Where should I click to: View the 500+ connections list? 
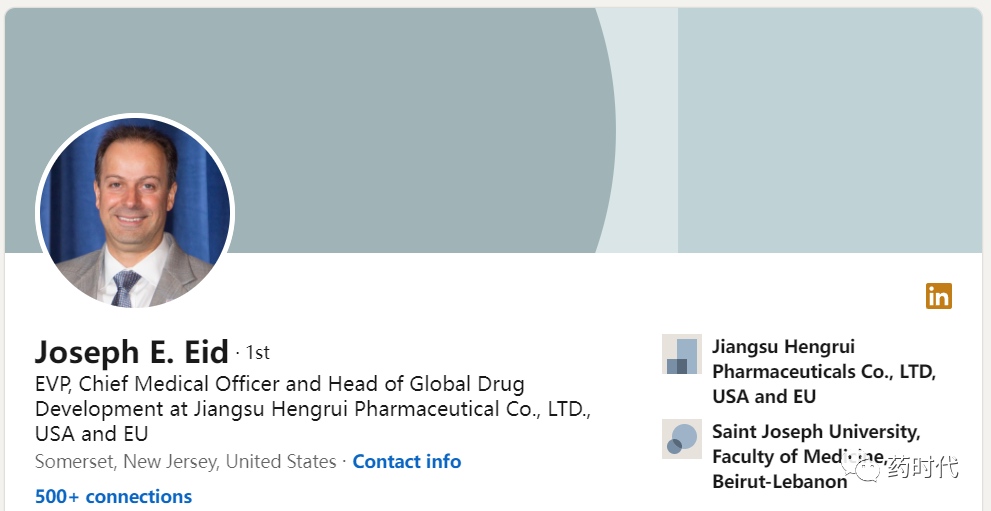point(113,496)
